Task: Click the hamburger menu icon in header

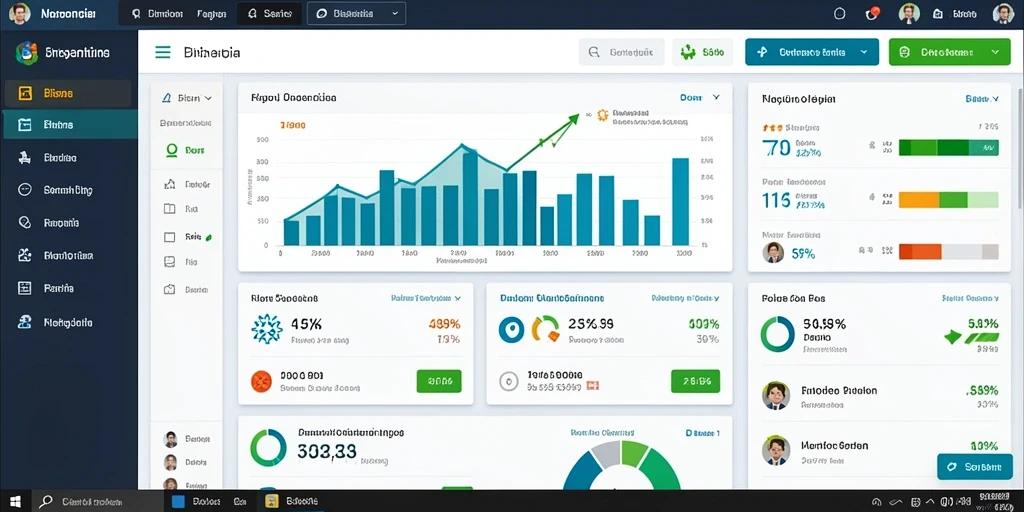Action: (163, 52)
